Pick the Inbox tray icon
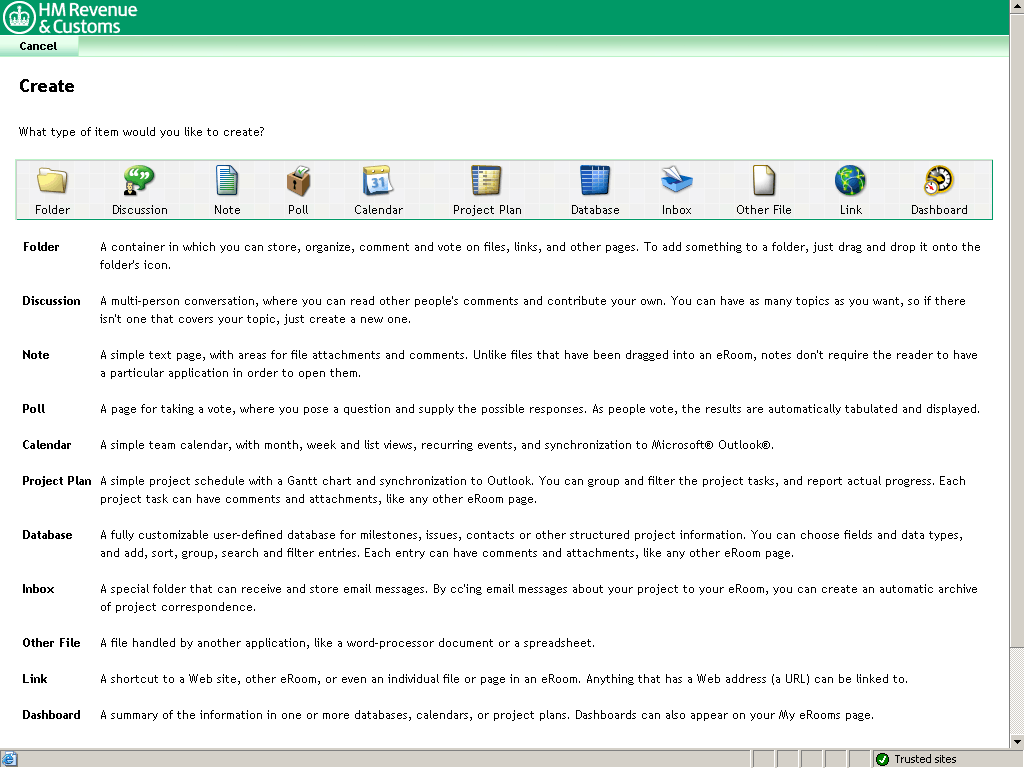The image size is (1024, 768). pyautogui.click(x=676, y=181)
